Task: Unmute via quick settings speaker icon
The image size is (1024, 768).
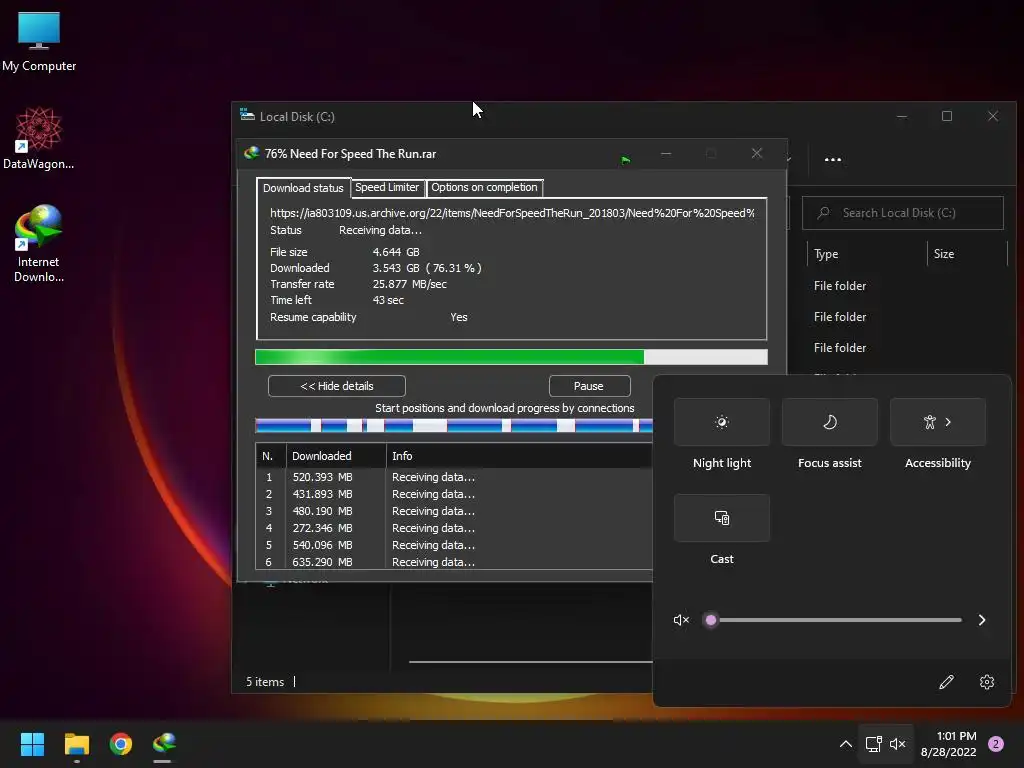Action: (x=681, y=620)
